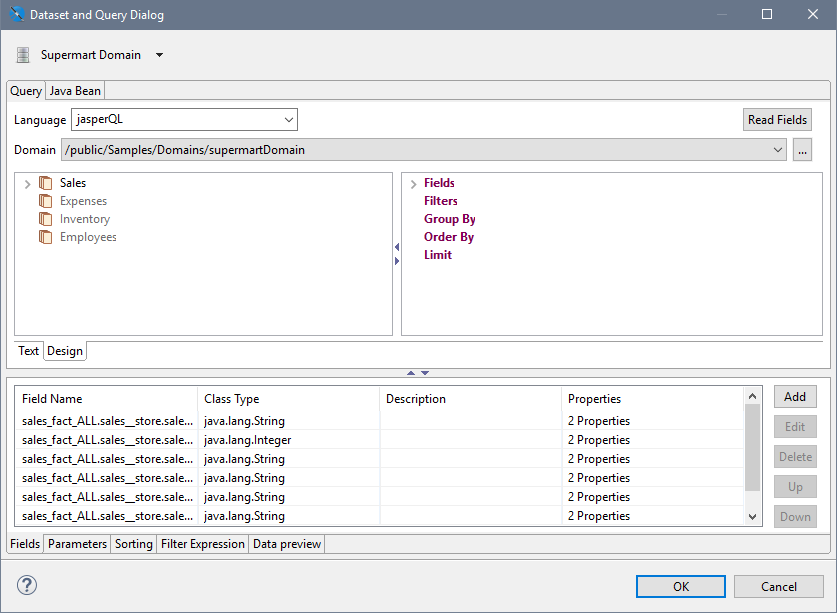
Task: Click the Description column header
Action: pyautogui.click(x=471, y=399)
